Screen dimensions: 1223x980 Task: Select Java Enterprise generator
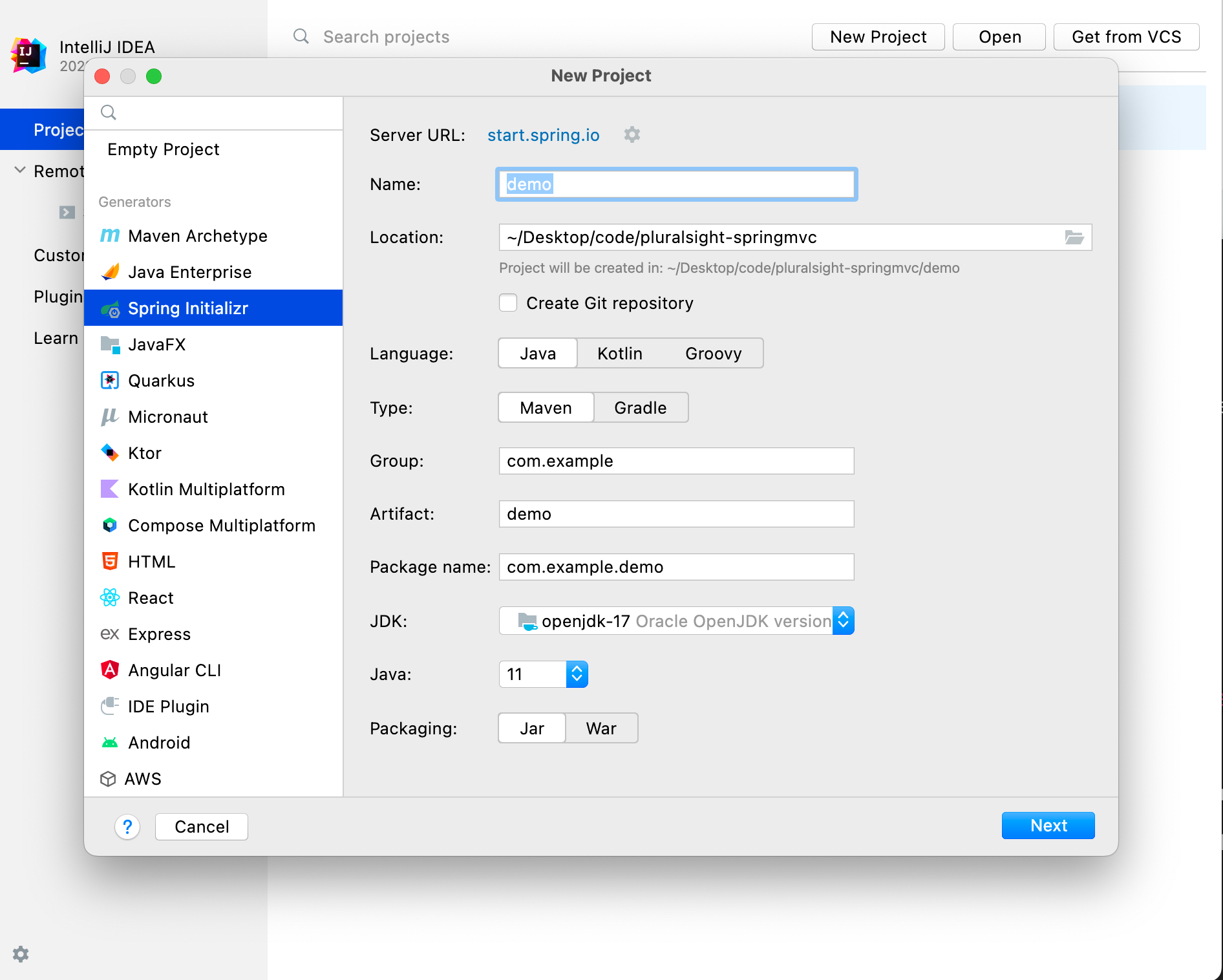coord(213,272)
